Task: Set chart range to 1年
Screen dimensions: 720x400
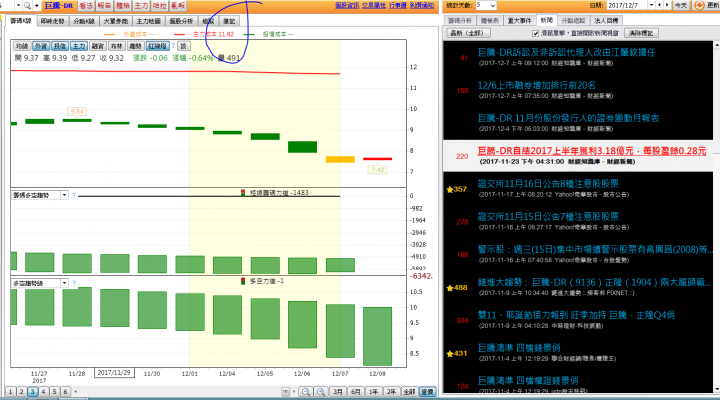Action: 374,392
